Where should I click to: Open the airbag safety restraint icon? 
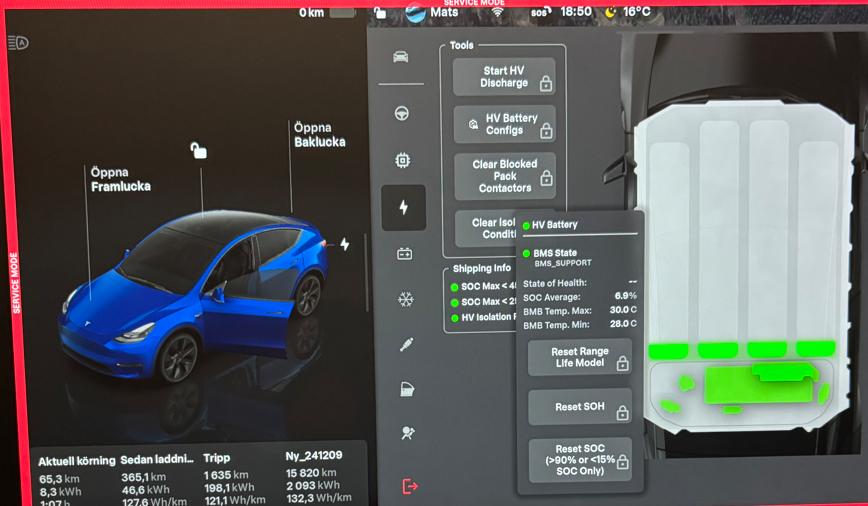[x=406, y=435]
